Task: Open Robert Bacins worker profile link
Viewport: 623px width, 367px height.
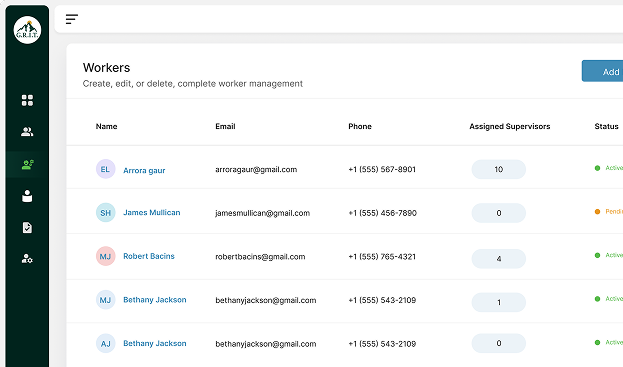Action: tap(149, 256)
